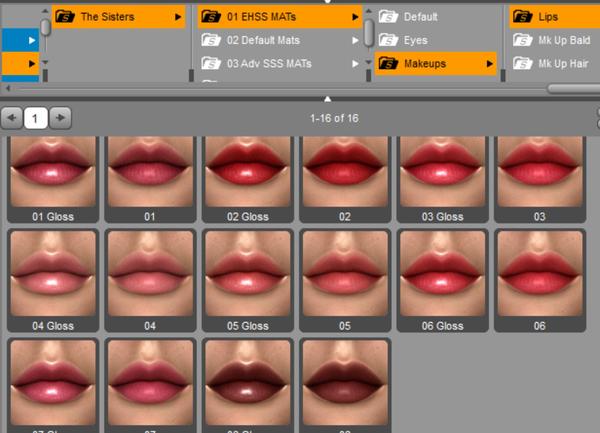Click the first column scroll-down arrow
600x433 pixels.
pos(45,62)
